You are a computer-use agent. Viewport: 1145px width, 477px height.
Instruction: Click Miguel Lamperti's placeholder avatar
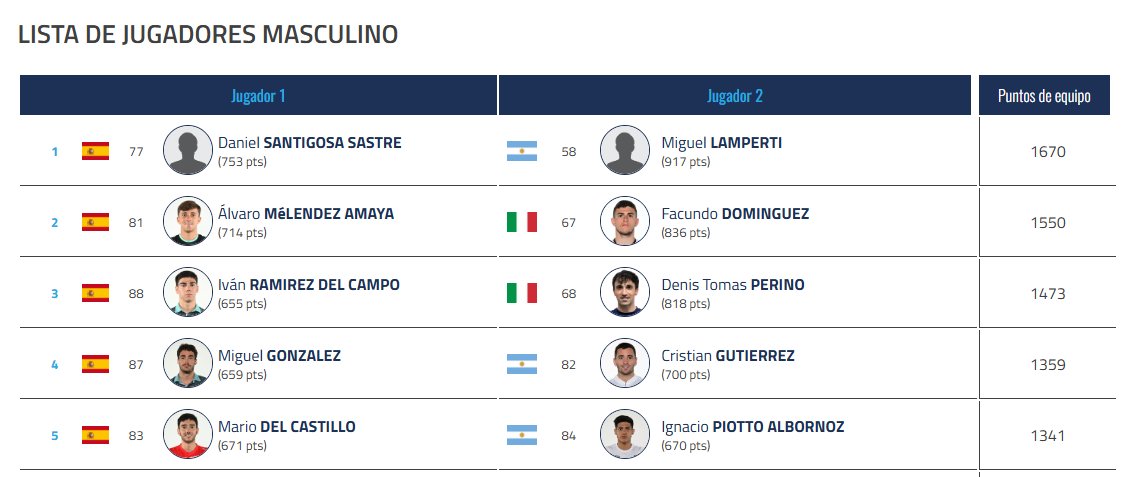click(625, 151)
